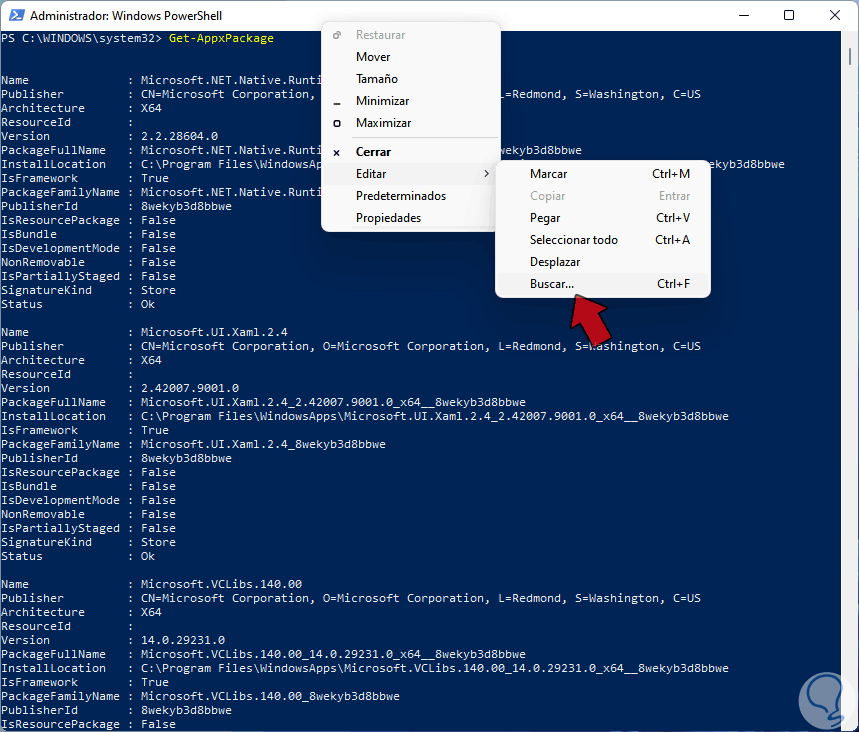Choose Pegar in the Editar submenu

pos(603,218)
